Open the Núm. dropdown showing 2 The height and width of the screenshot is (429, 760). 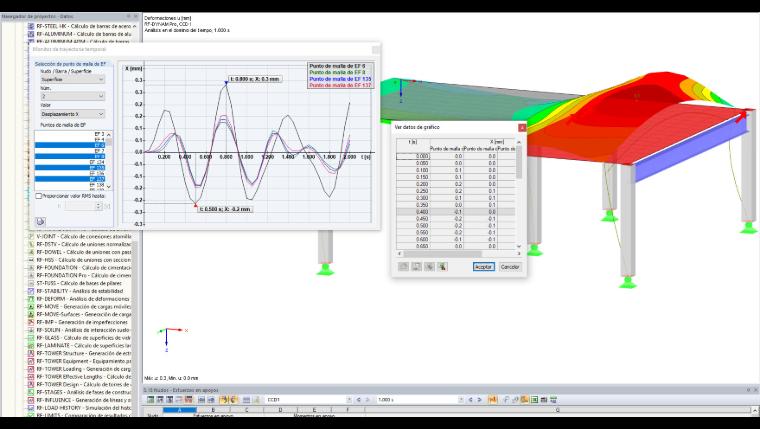72,96
